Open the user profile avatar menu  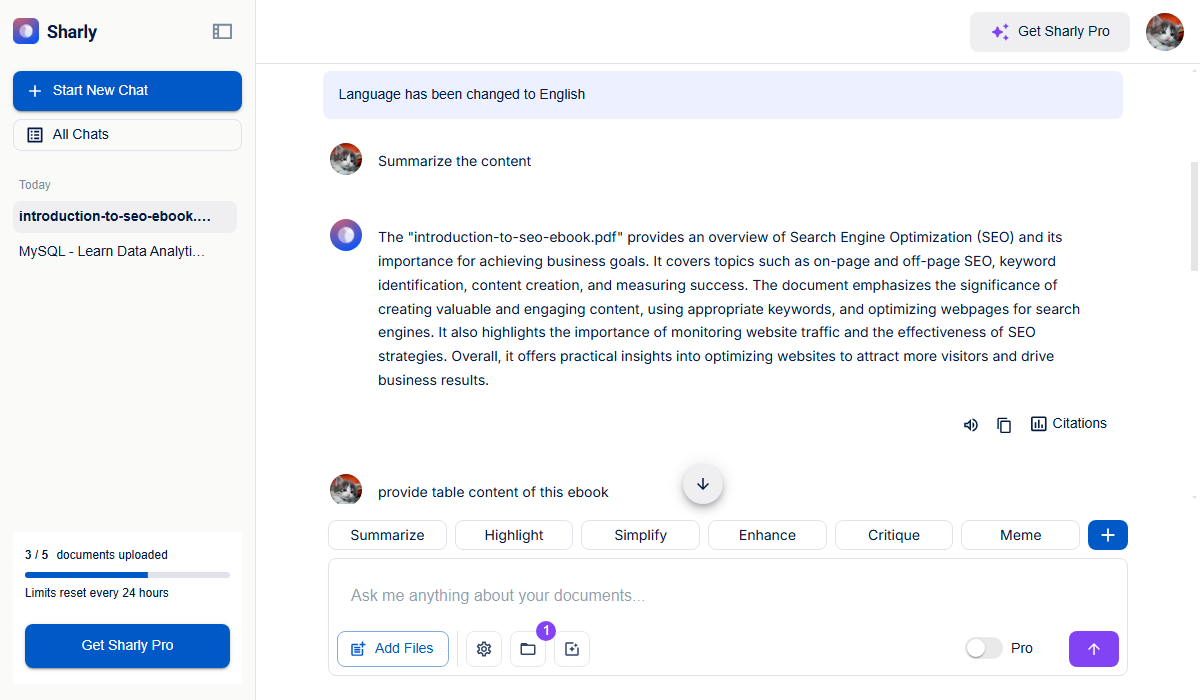point(1164,32)
